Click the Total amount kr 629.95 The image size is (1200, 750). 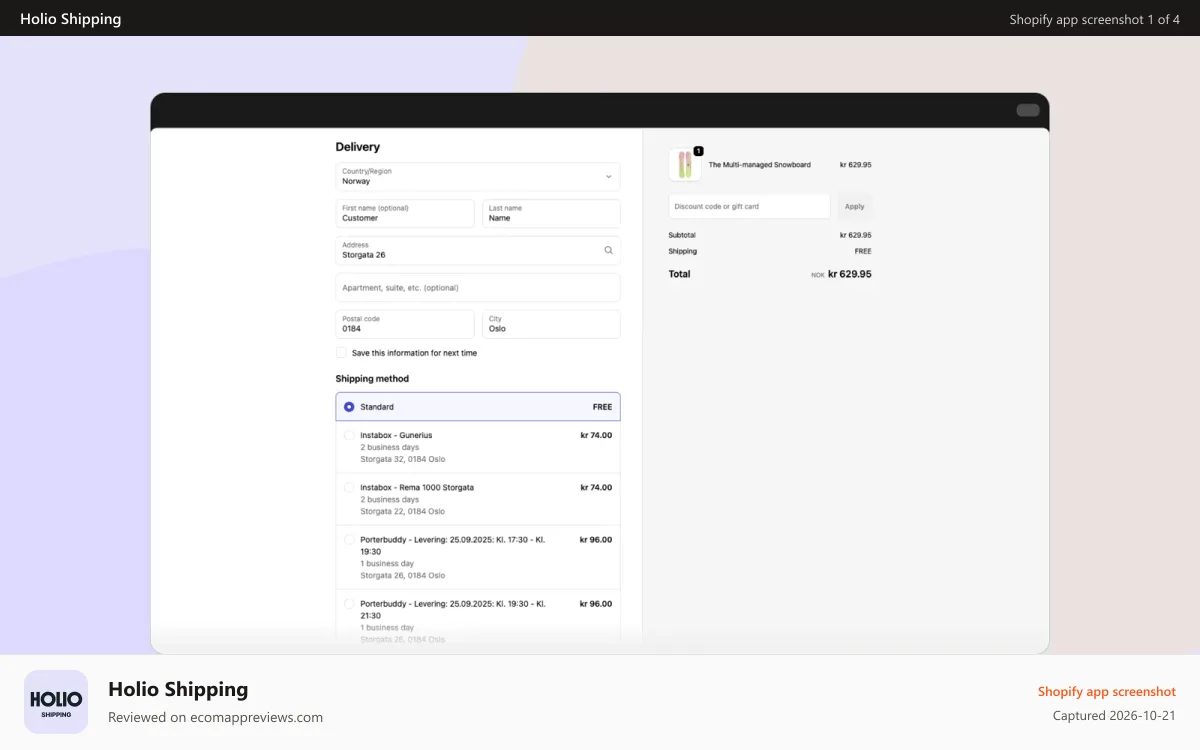[850, 274]
